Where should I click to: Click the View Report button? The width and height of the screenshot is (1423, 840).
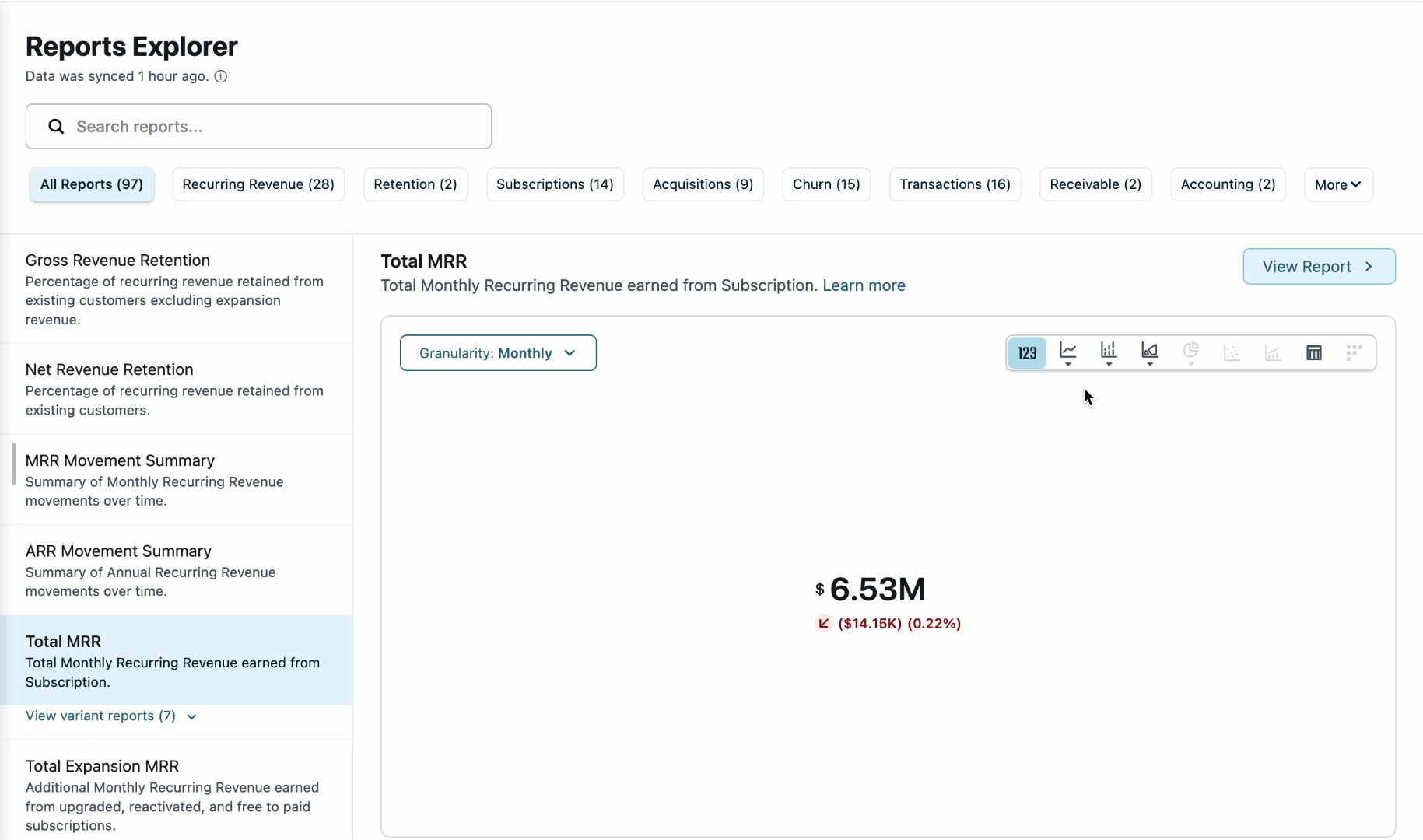pyautogui.click(x=1318, y=267)
